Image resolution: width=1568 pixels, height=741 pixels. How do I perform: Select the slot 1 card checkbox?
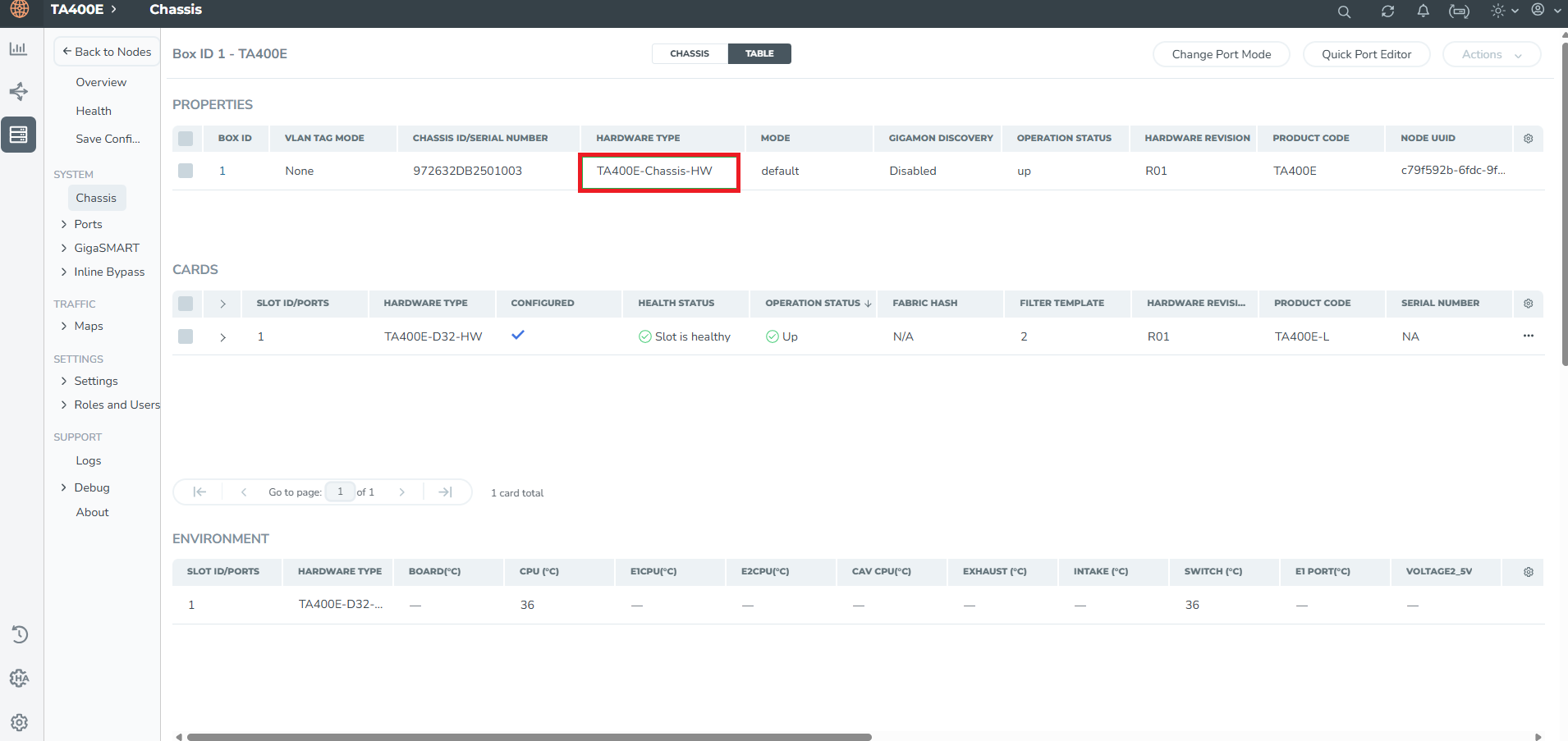(186, 336)
